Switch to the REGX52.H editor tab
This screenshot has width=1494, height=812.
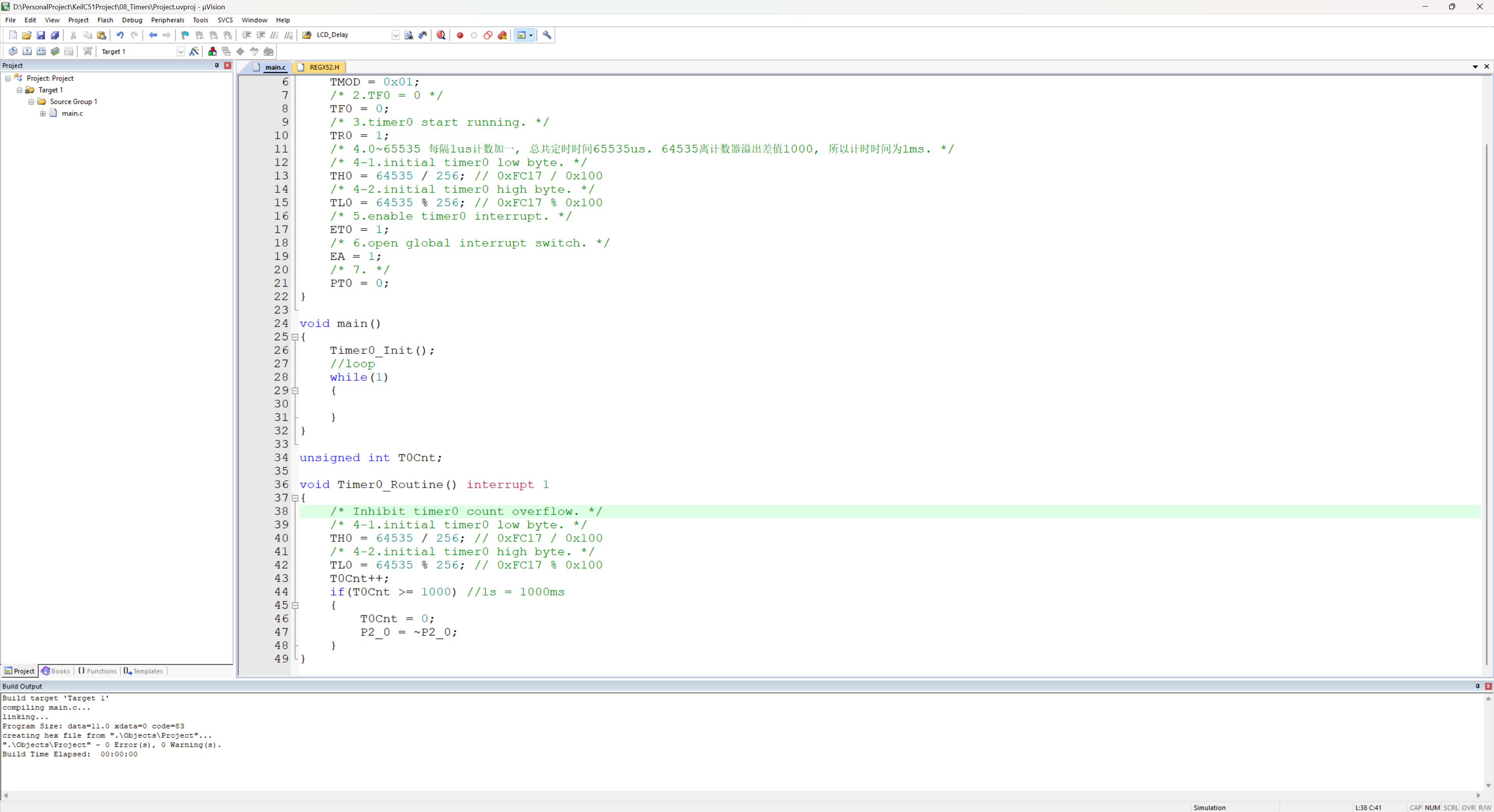[319, 67]
